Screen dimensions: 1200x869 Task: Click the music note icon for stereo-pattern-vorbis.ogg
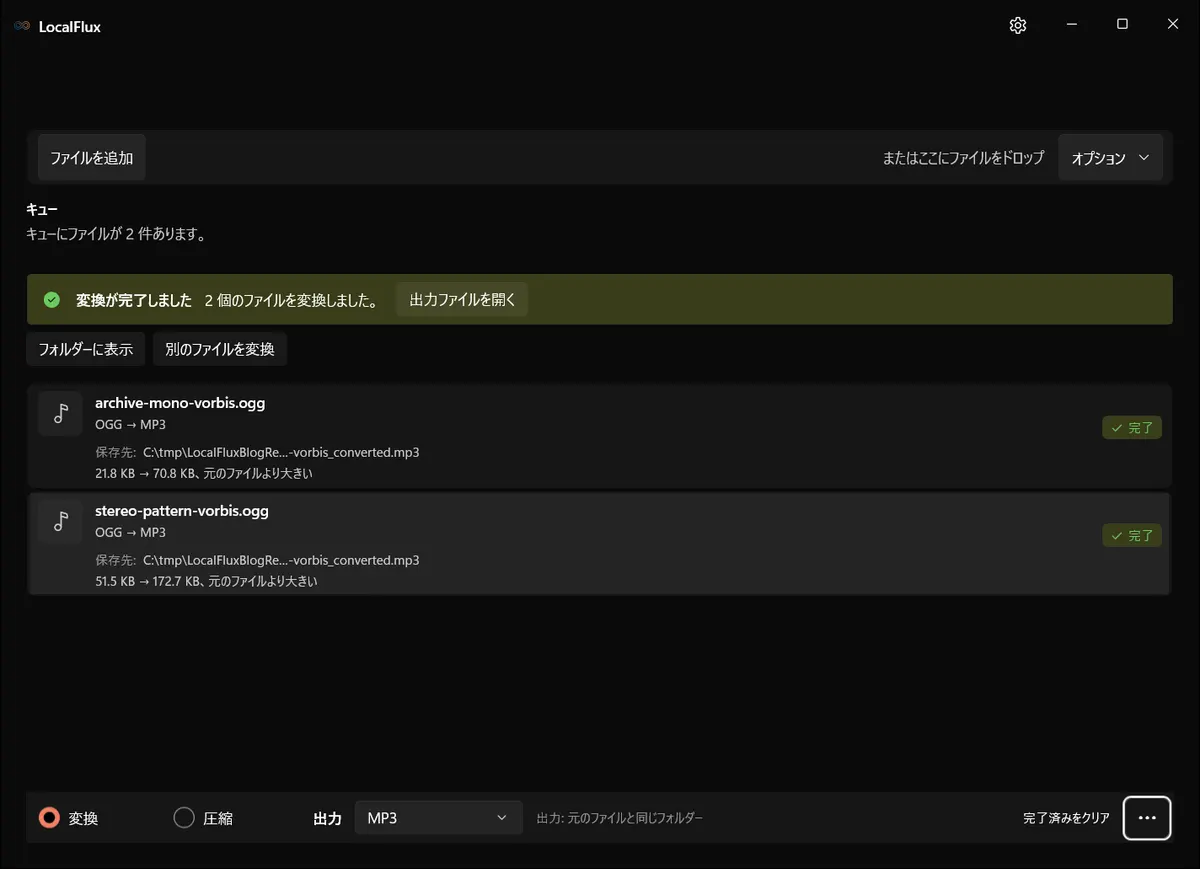pos(60,521)
